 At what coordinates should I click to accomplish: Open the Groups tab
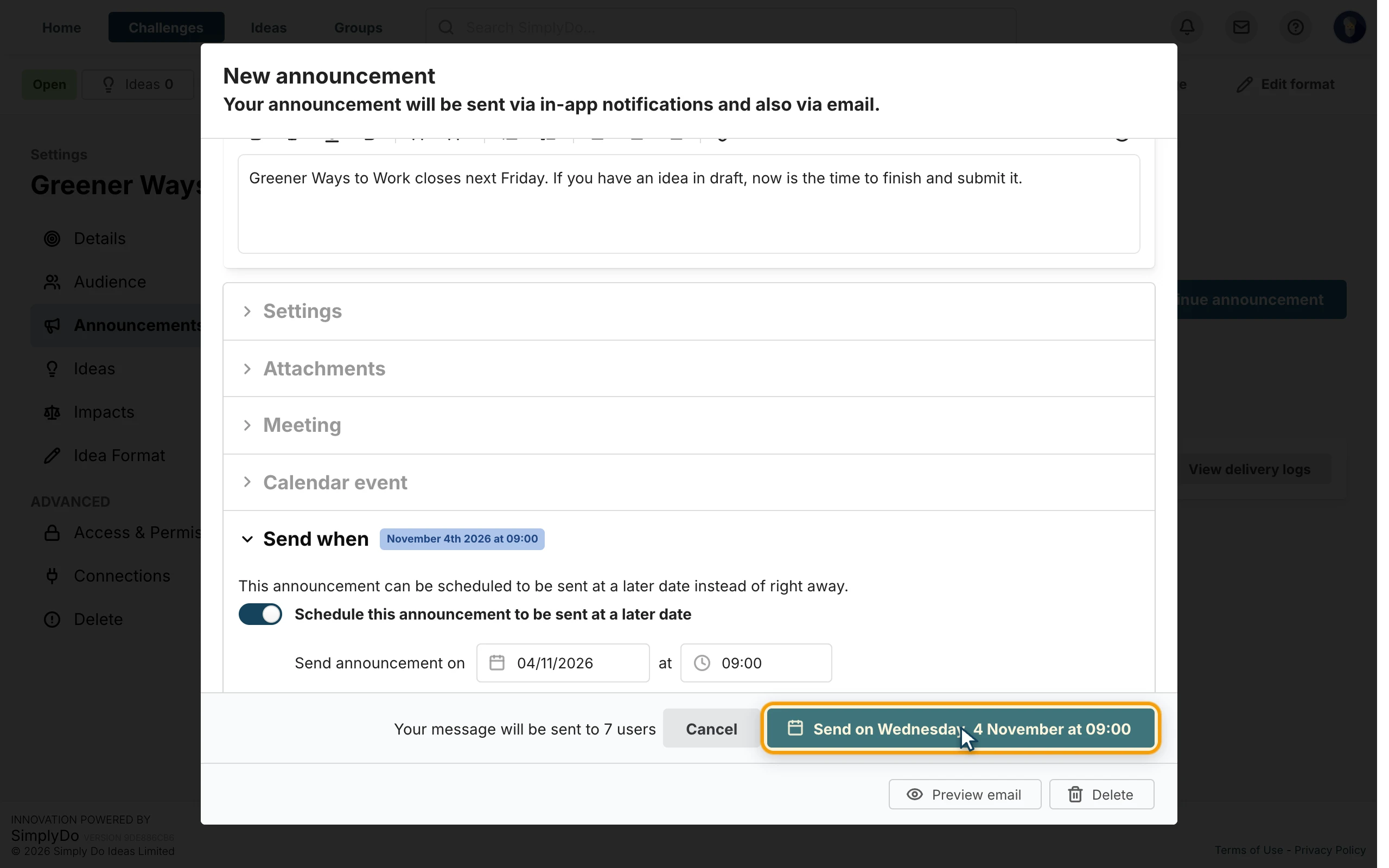[x=358, y=27]
